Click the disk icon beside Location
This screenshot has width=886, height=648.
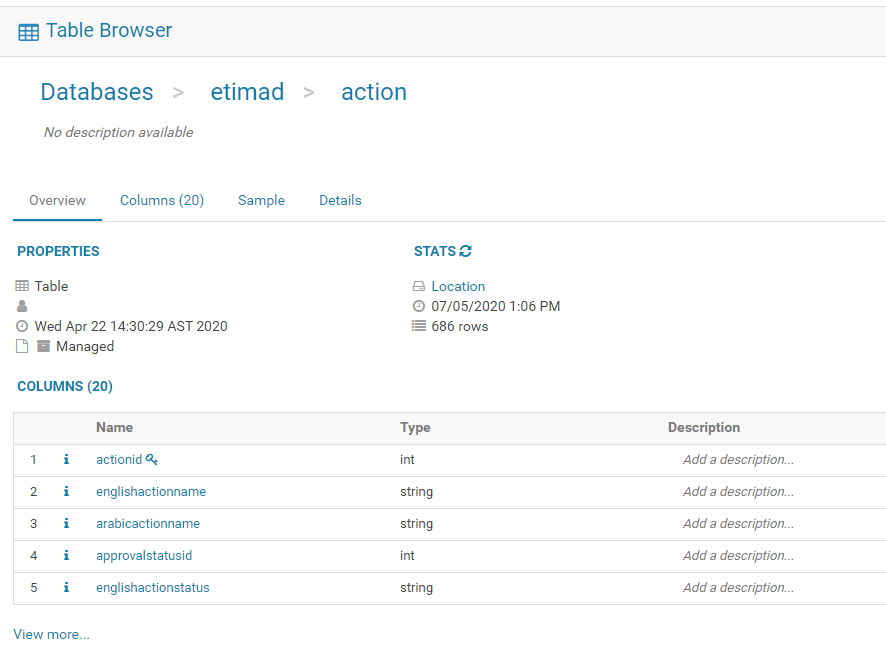419,286
